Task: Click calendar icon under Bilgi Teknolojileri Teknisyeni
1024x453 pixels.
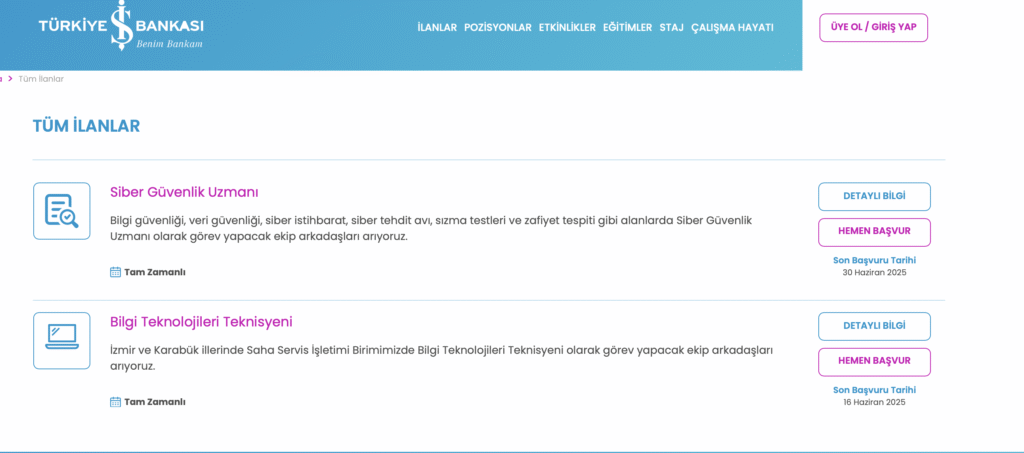Action: [115, 402]
